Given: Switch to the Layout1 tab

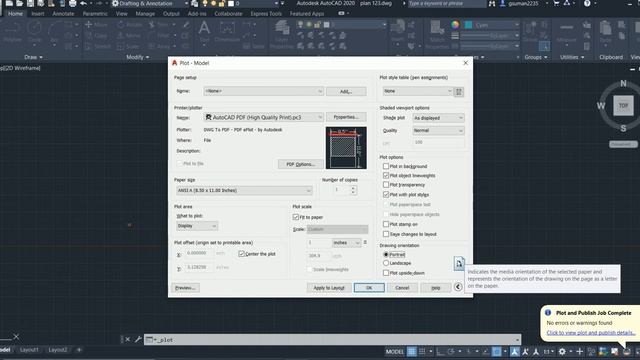Looking at the screenshot, I should (29, 350).
